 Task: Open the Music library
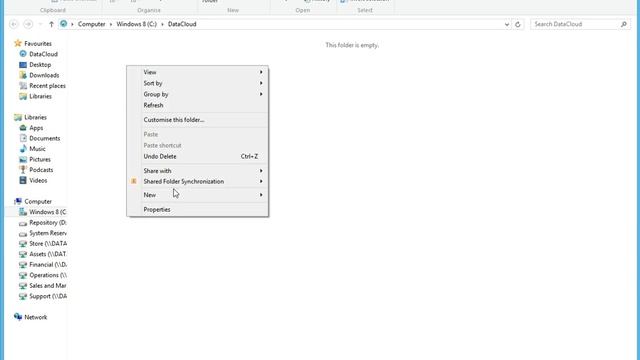pyautogui.click(x=37, y=149)
